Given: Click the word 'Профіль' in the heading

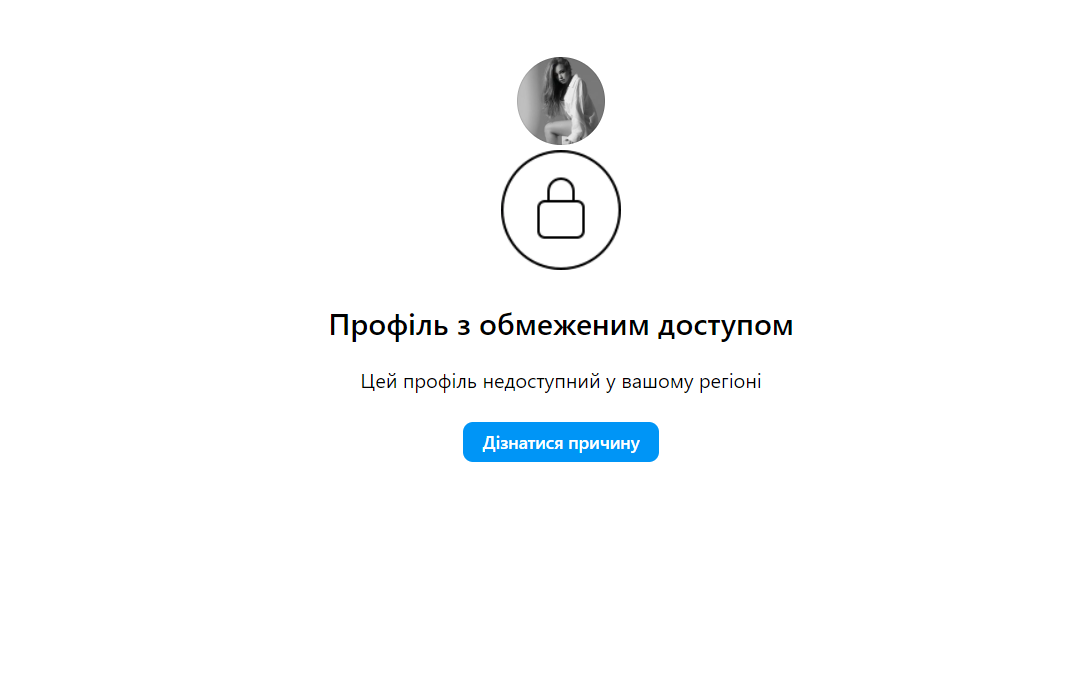Looking at the screenshot, I should [x=389, y=325].
